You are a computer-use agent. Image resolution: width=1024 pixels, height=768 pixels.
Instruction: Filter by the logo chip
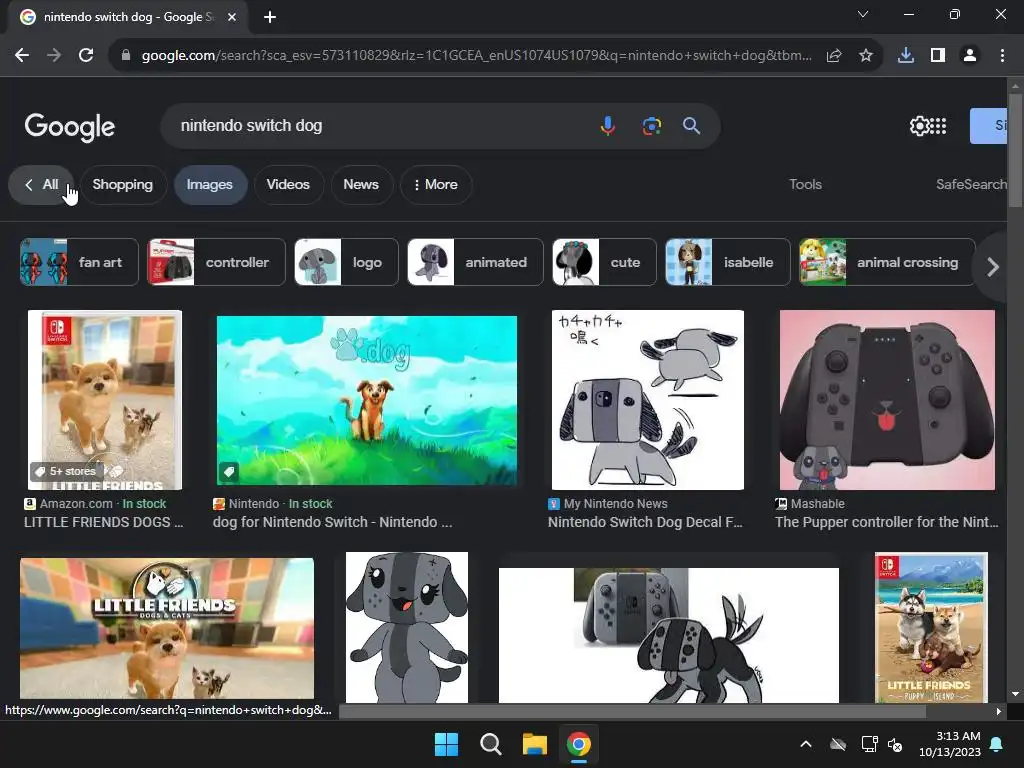[x=346, y=262]
